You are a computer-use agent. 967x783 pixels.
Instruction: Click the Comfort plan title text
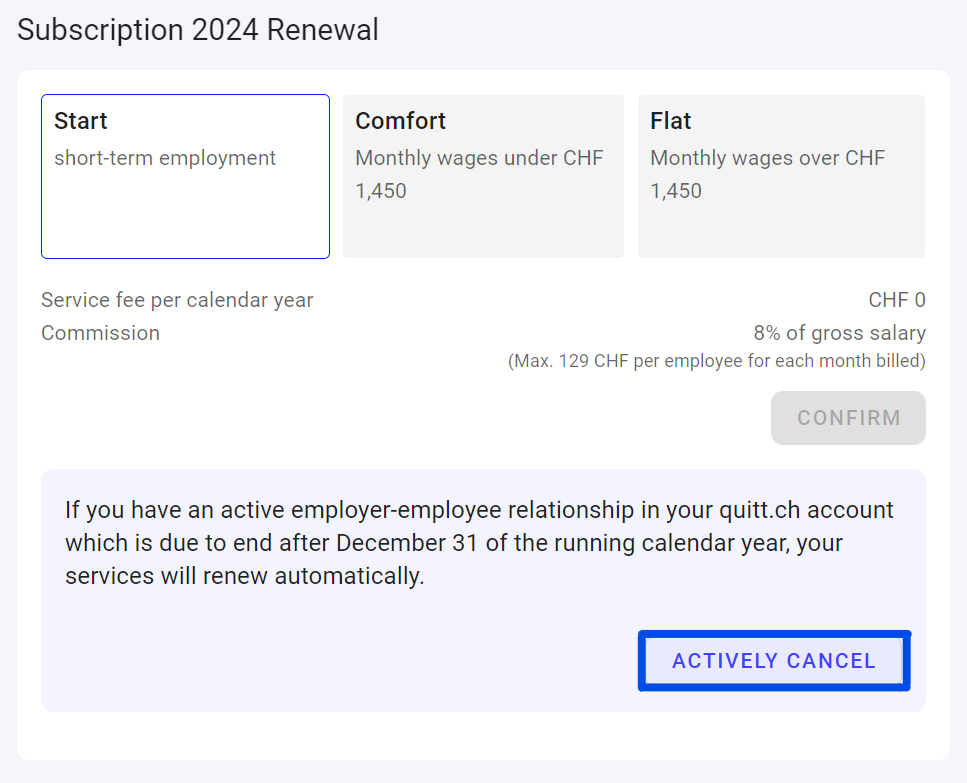400,121
